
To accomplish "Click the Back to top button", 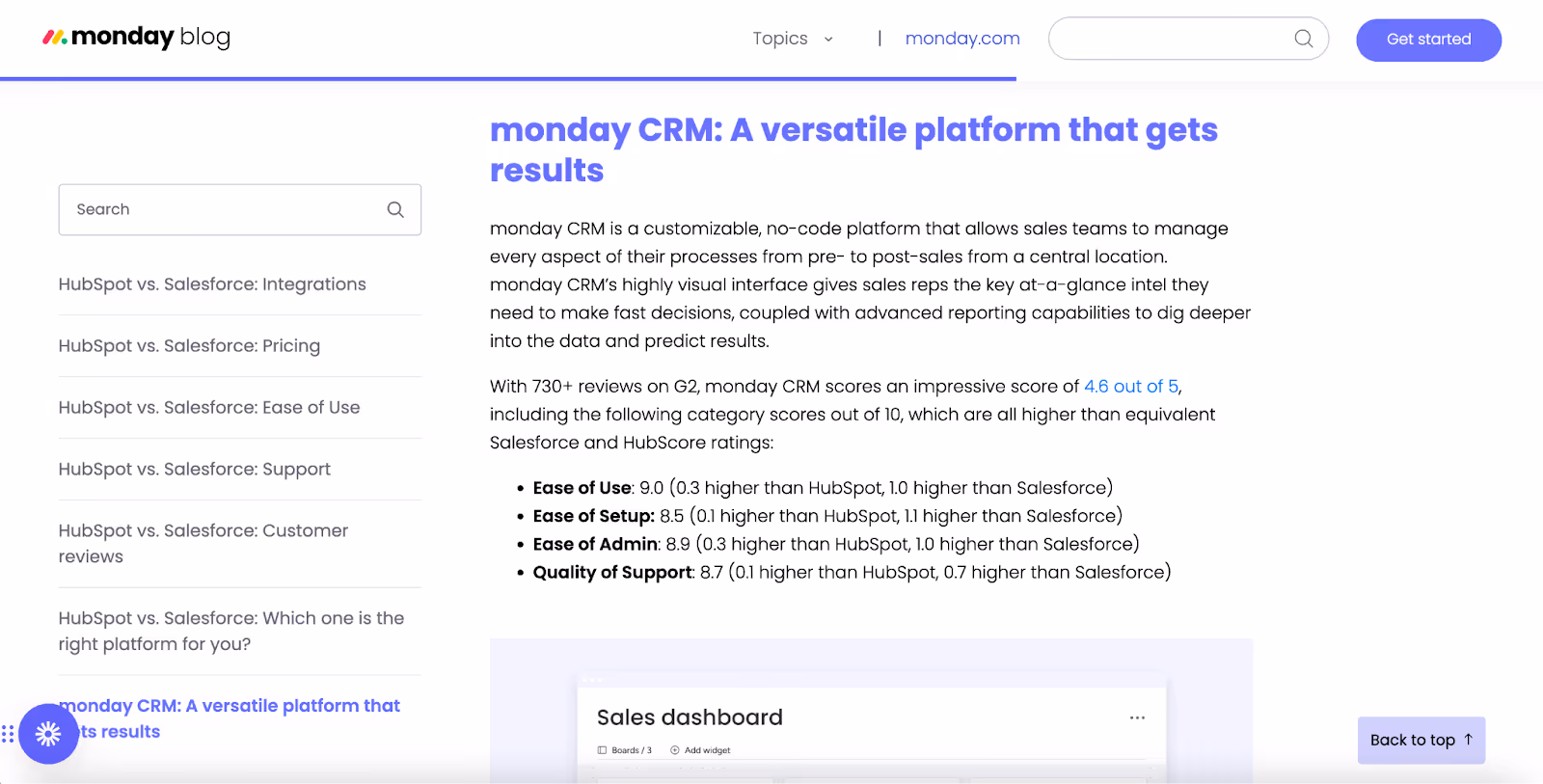I will pos(1421,741).
